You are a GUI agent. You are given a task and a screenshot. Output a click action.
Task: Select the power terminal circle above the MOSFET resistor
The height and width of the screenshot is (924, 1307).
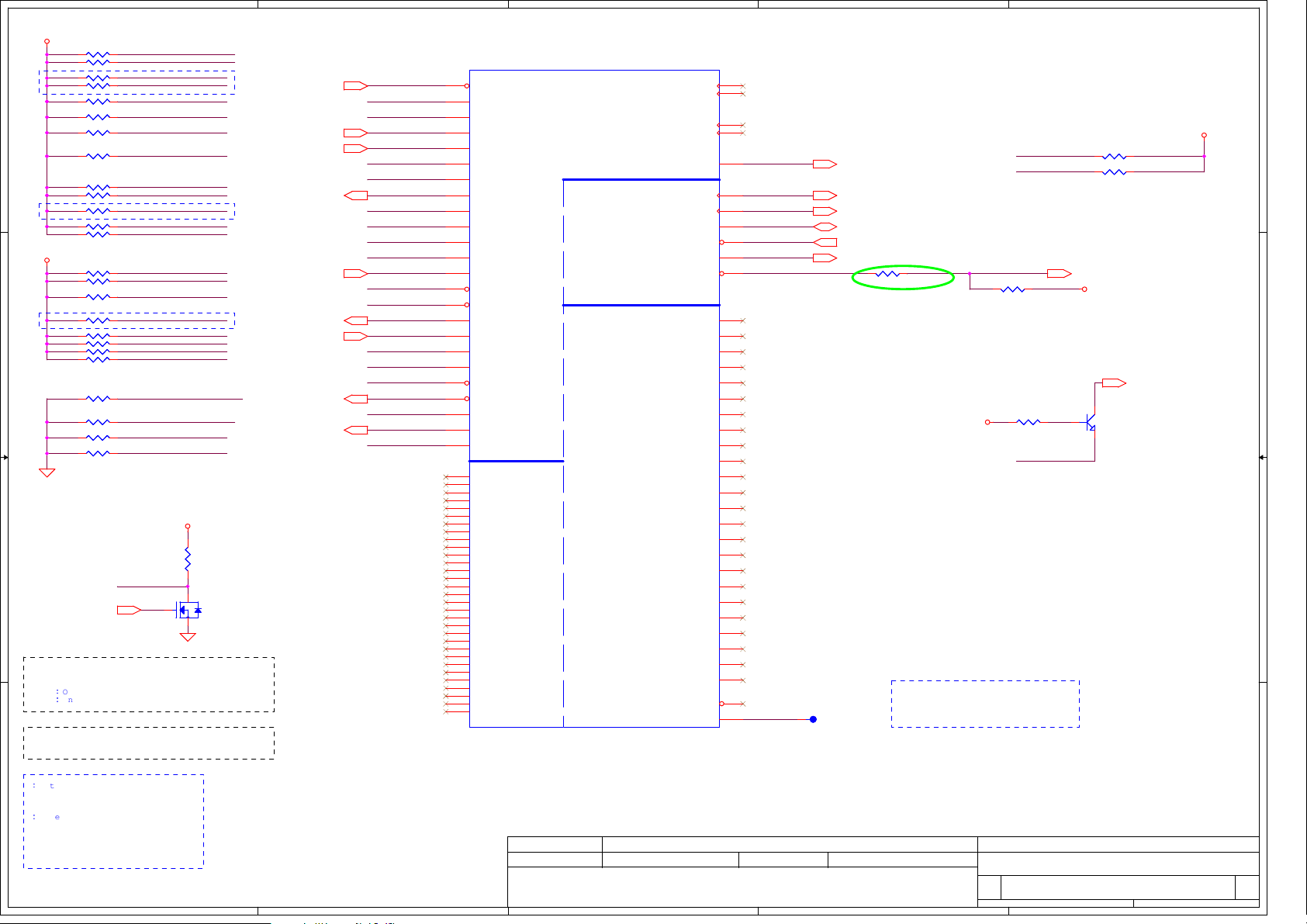(188, 527)
